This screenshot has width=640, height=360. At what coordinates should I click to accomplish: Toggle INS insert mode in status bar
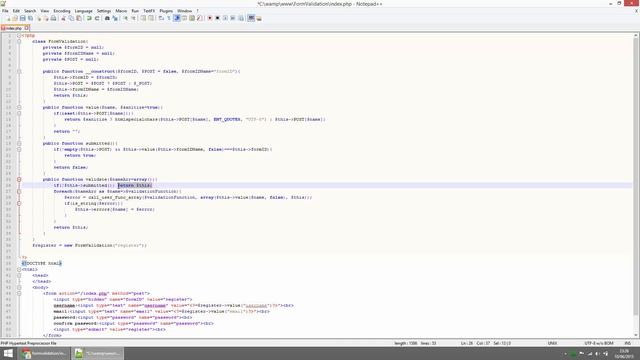click(627, 343)
